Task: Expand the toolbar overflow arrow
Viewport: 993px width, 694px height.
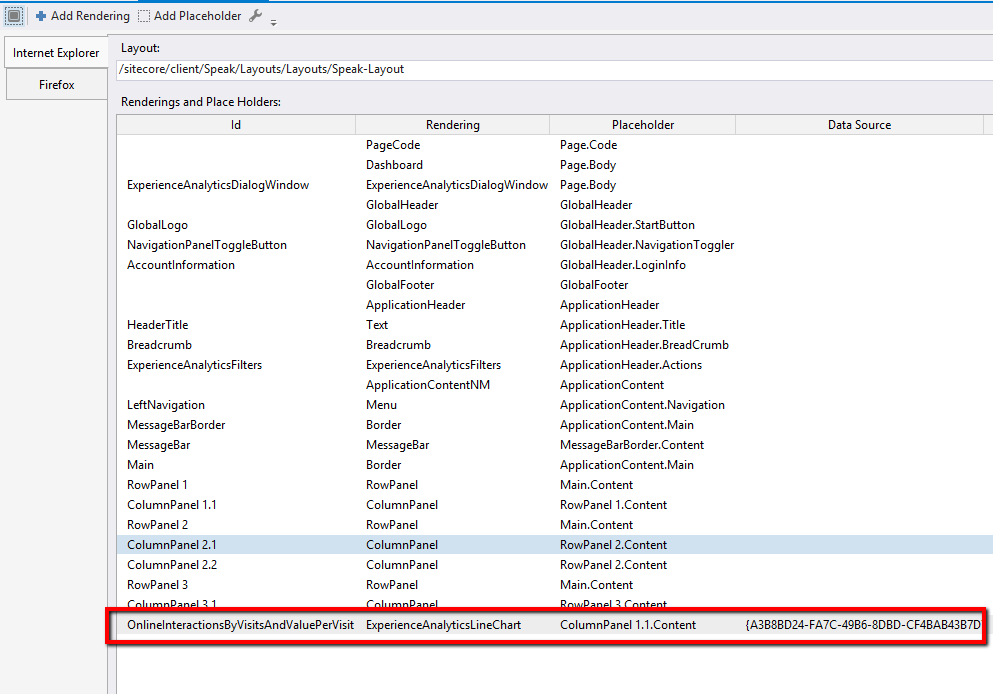Action: 273,21
